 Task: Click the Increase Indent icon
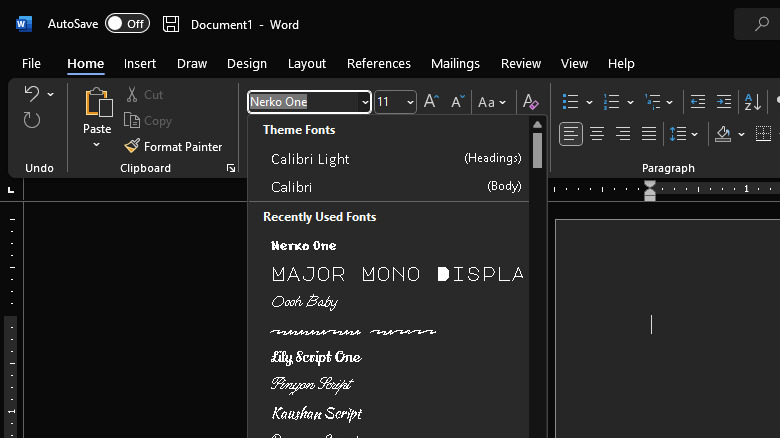724,102
